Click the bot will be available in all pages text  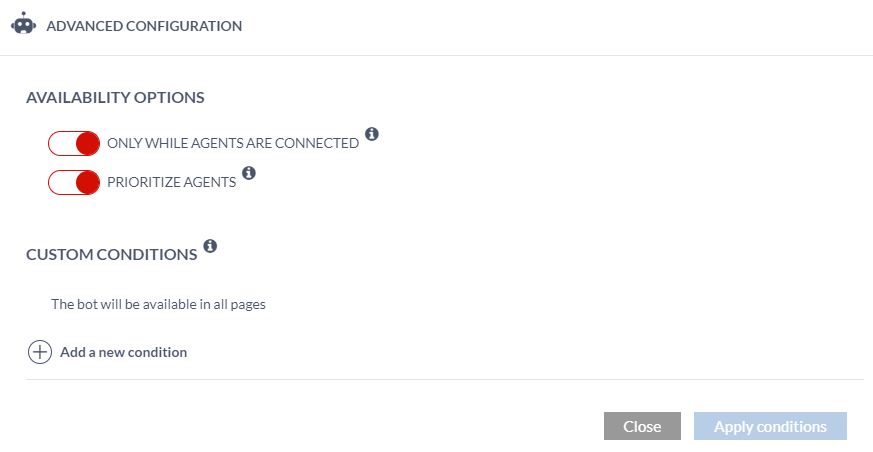point(158,304)
